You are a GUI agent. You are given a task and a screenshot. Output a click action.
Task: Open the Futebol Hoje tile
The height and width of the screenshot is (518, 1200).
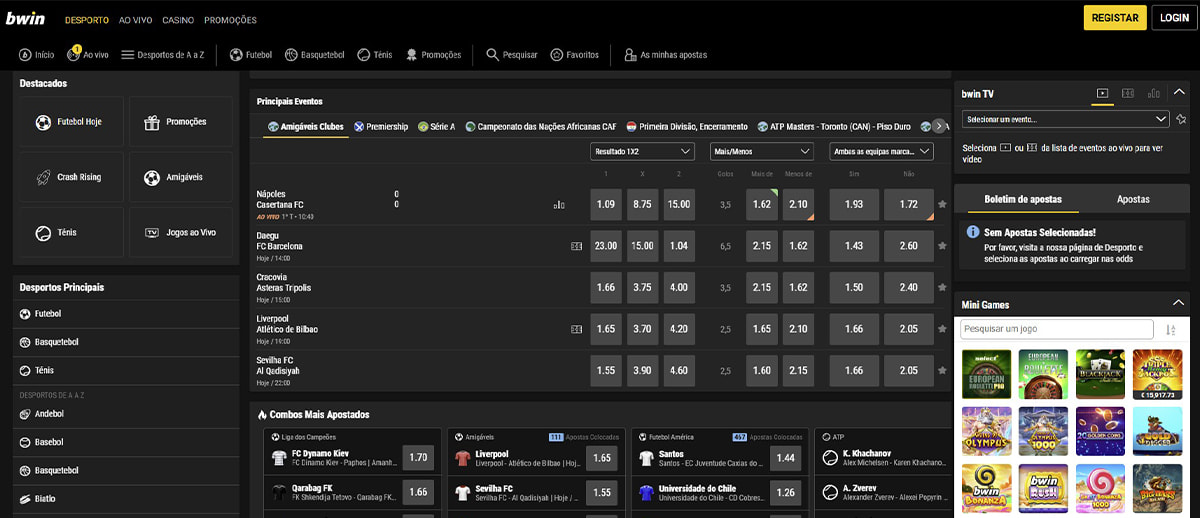click(71, 122)
